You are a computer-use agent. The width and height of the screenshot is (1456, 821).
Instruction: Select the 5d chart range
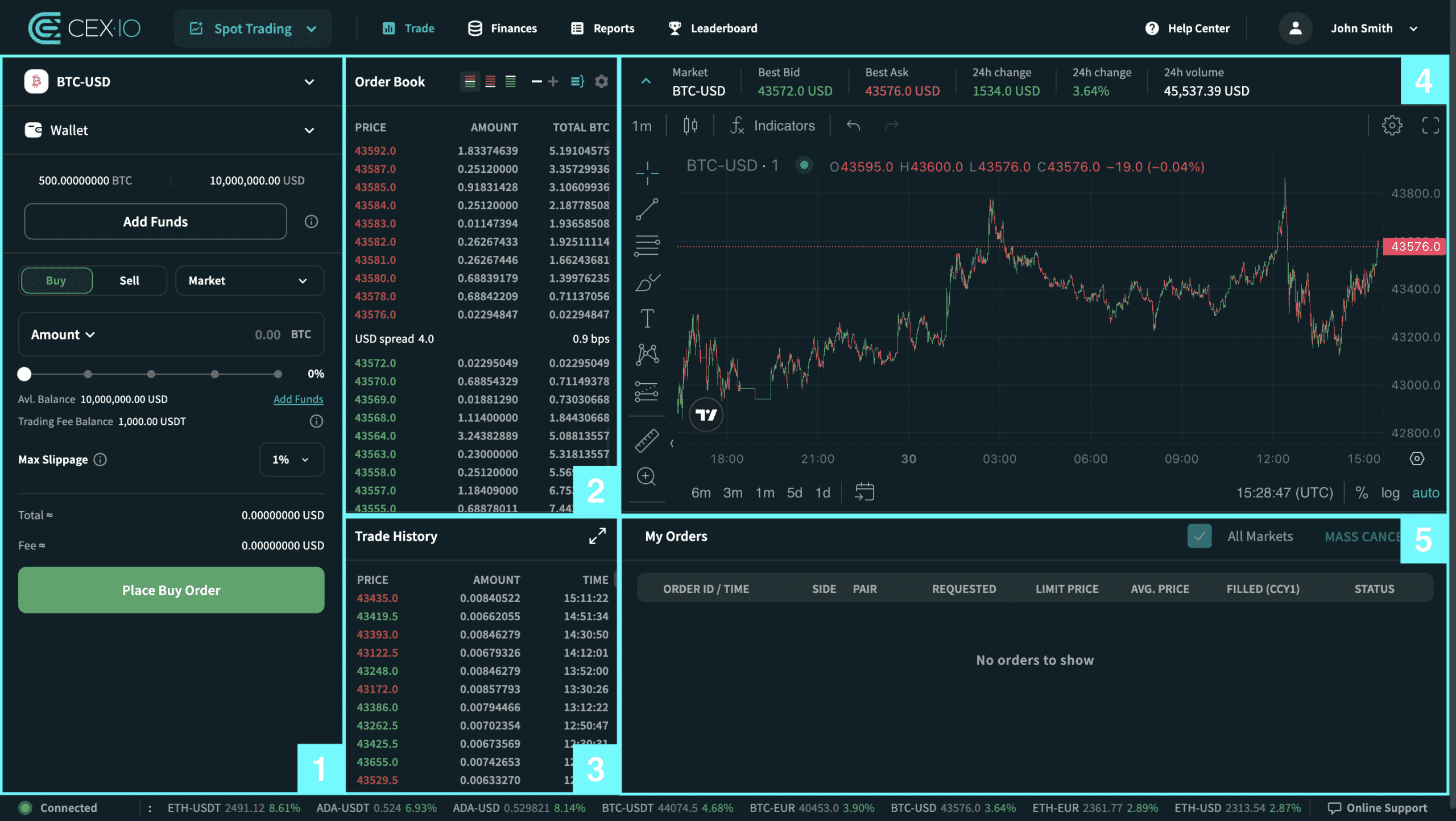point(795,492)
